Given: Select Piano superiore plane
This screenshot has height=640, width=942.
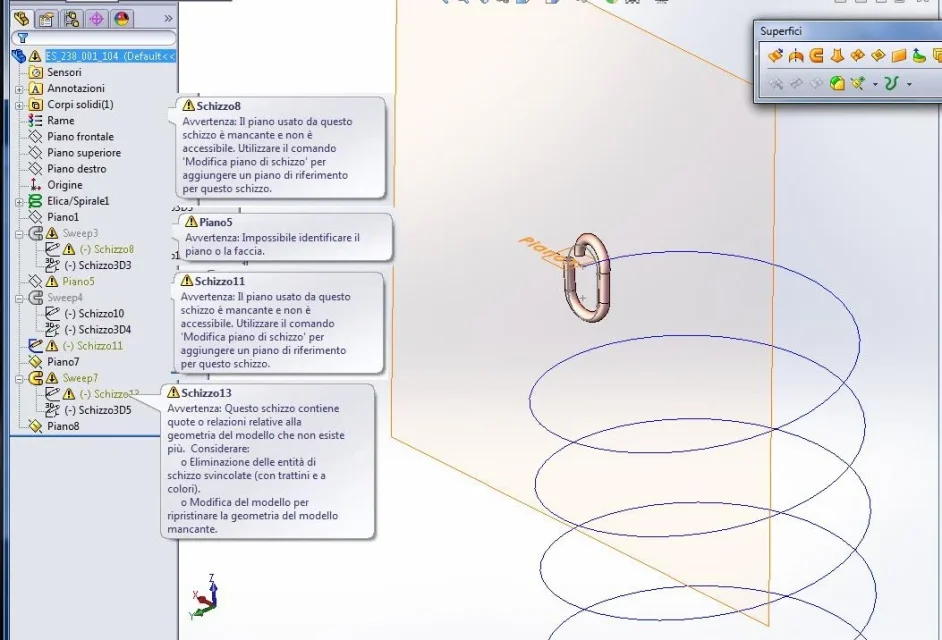Looking at the screenshot, I should pos(84,153).
